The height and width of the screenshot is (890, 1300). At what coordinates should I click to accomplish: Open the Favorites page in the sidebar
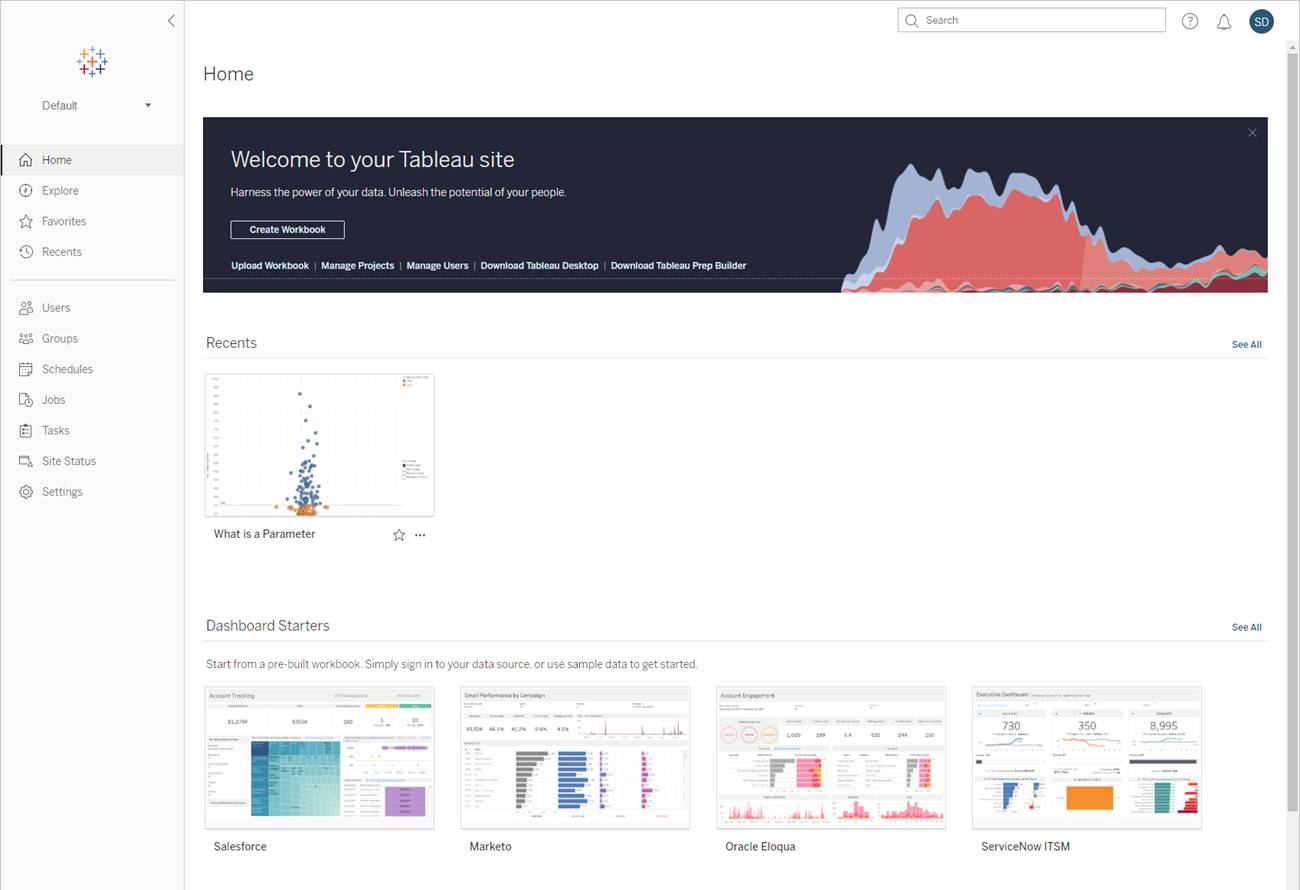[x=63, y=221]
